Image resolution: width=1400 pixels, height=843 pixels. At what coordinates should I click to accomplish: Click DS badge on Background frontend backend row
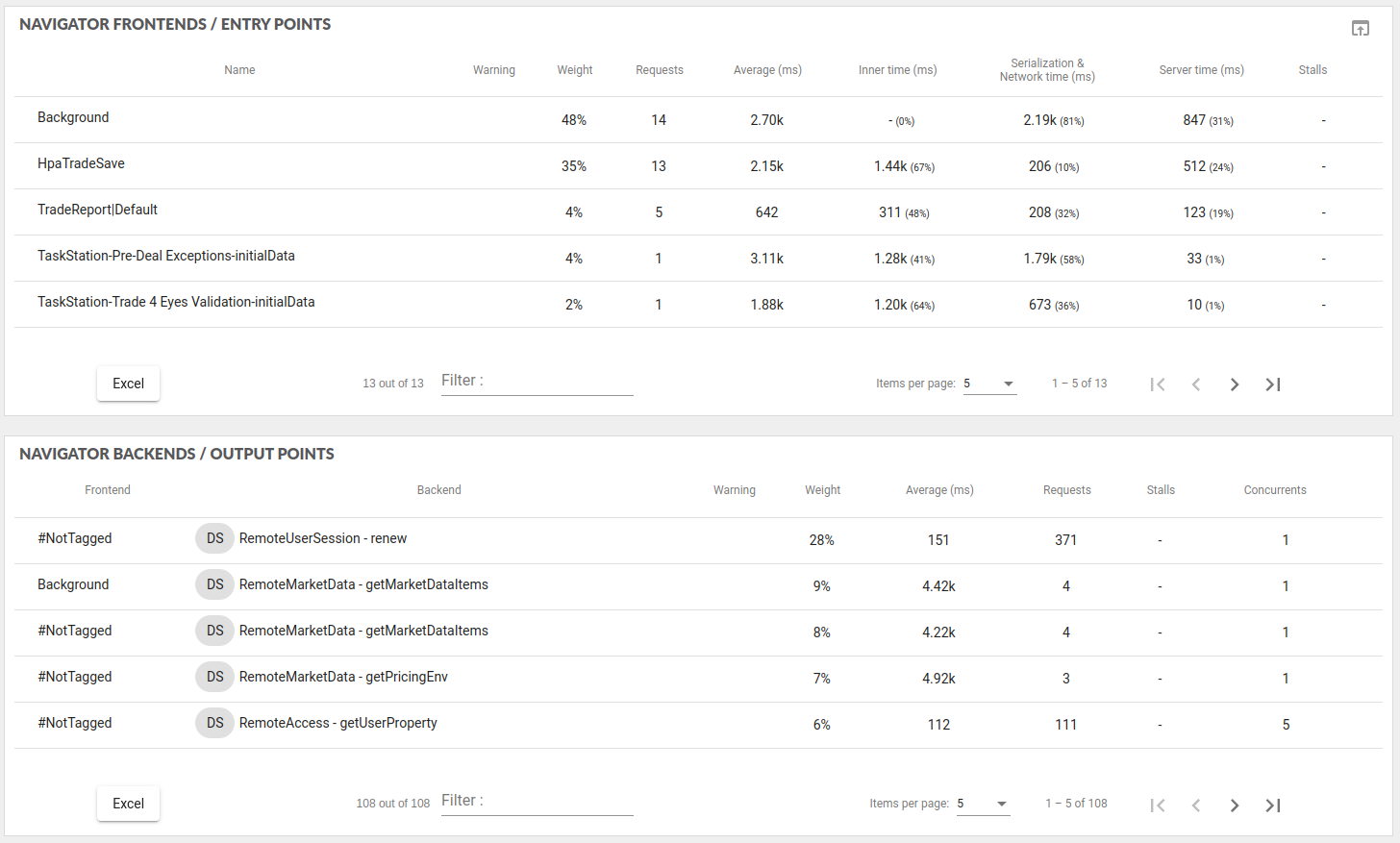214,584
